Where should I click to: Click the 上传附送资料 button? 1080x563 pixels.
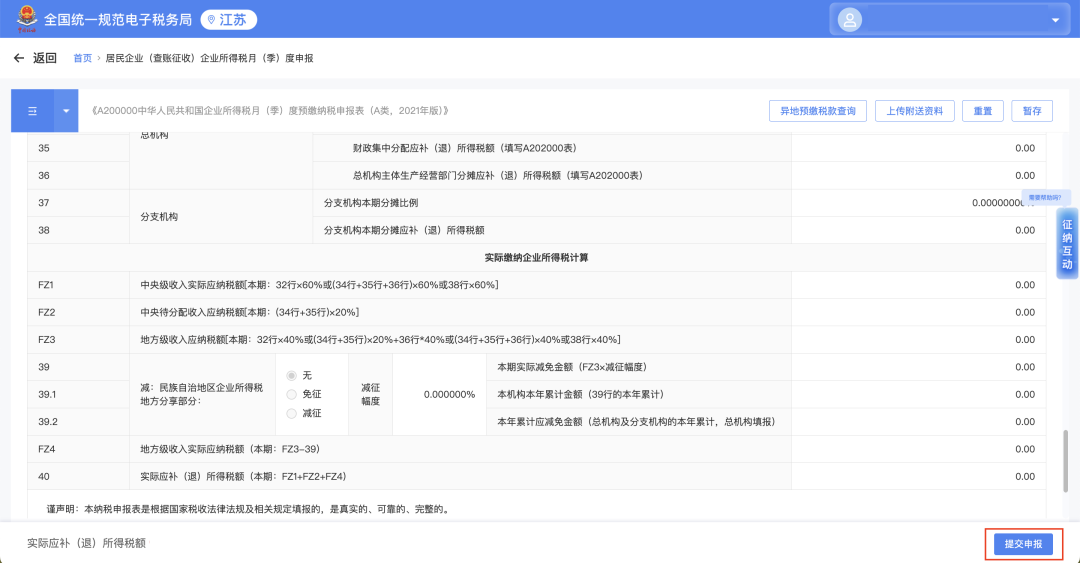pyautogui.click(x=914, y=111)
